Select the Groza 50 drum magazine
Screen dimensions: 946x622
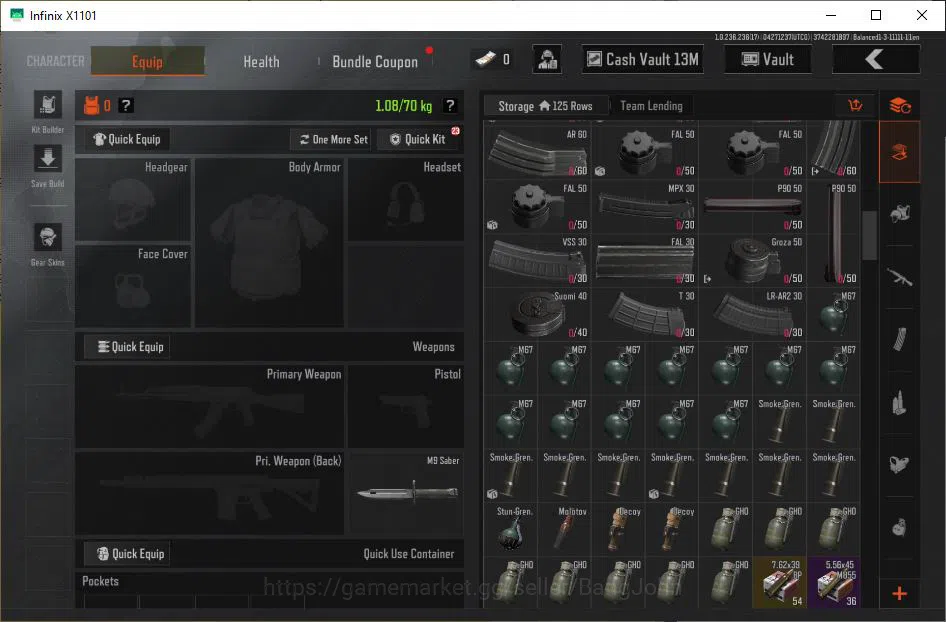(x=752, y=260)
